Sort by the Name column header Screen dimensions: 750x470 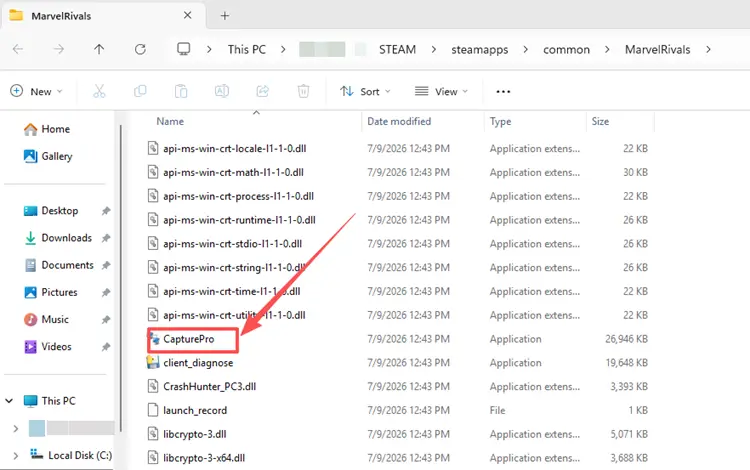pyautogui.click(x=170, y=121)
